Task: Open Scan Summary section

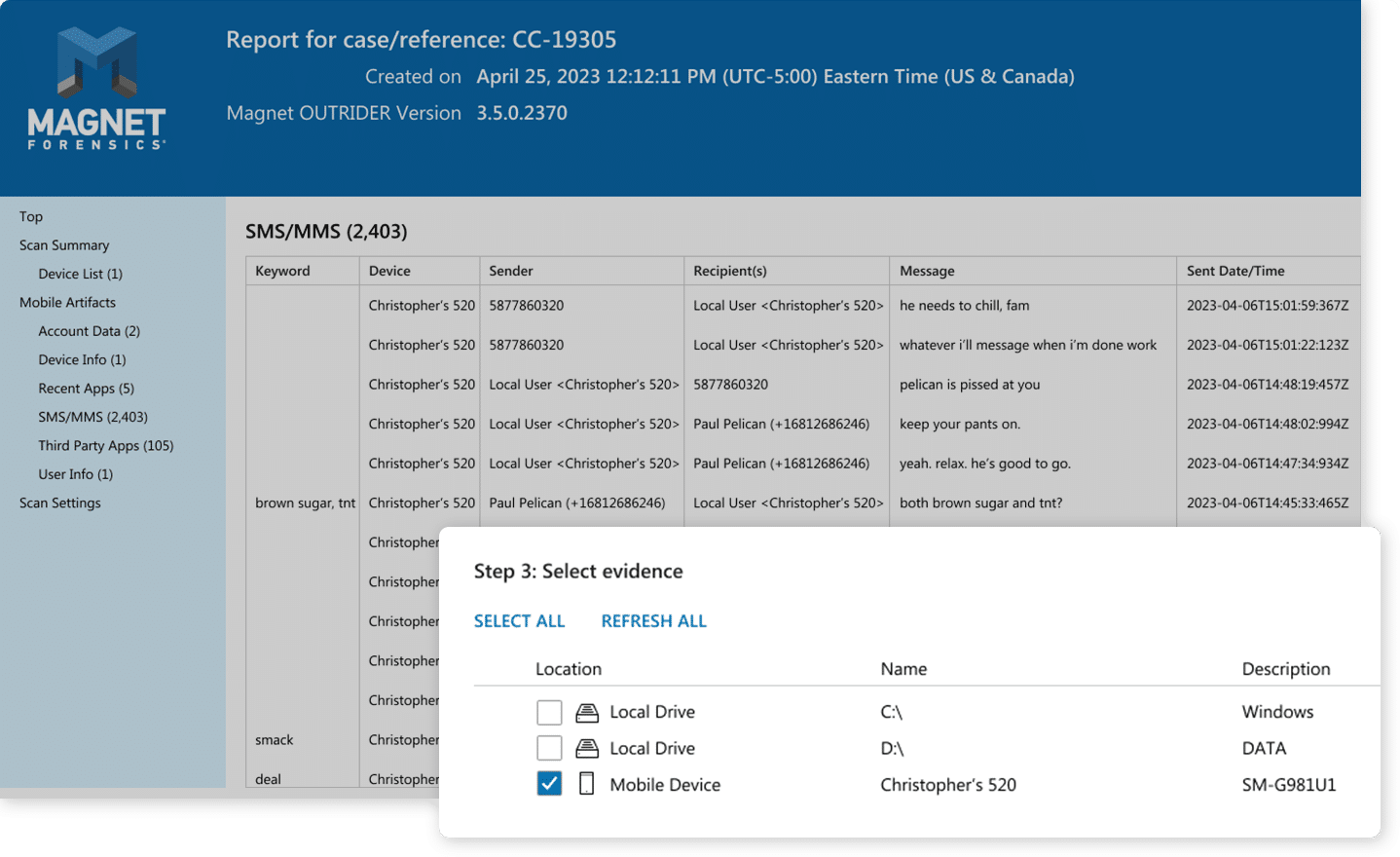Action: [64, 245]
